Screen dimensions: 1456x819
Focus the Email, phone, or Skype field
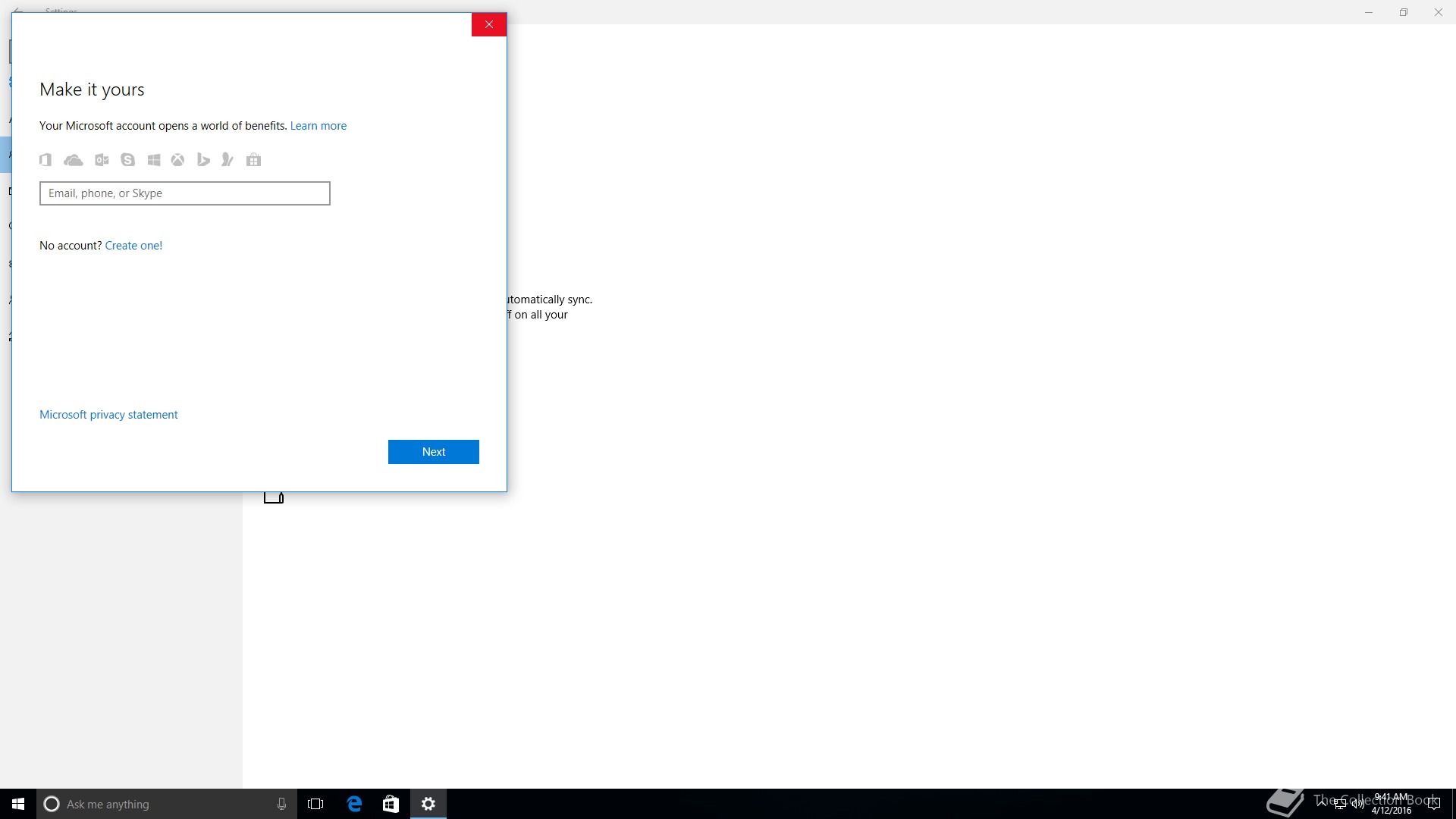(185, 193)
